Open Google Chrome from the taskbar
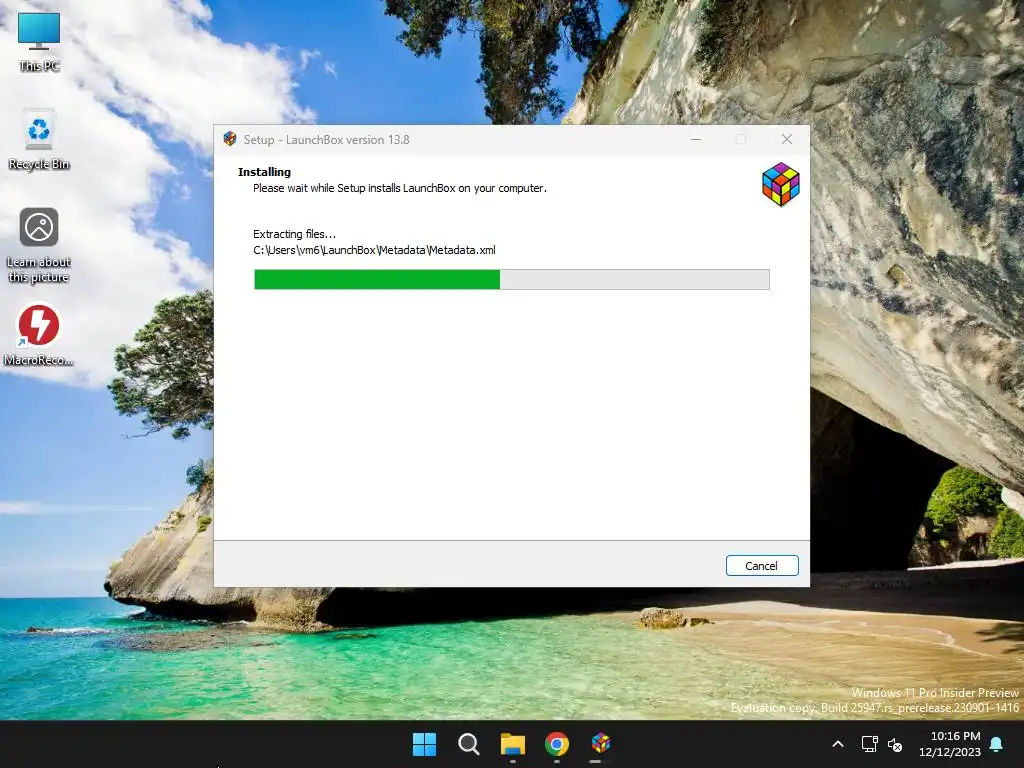This screenshot has width=1024, height=768. [x=557, y=744]
